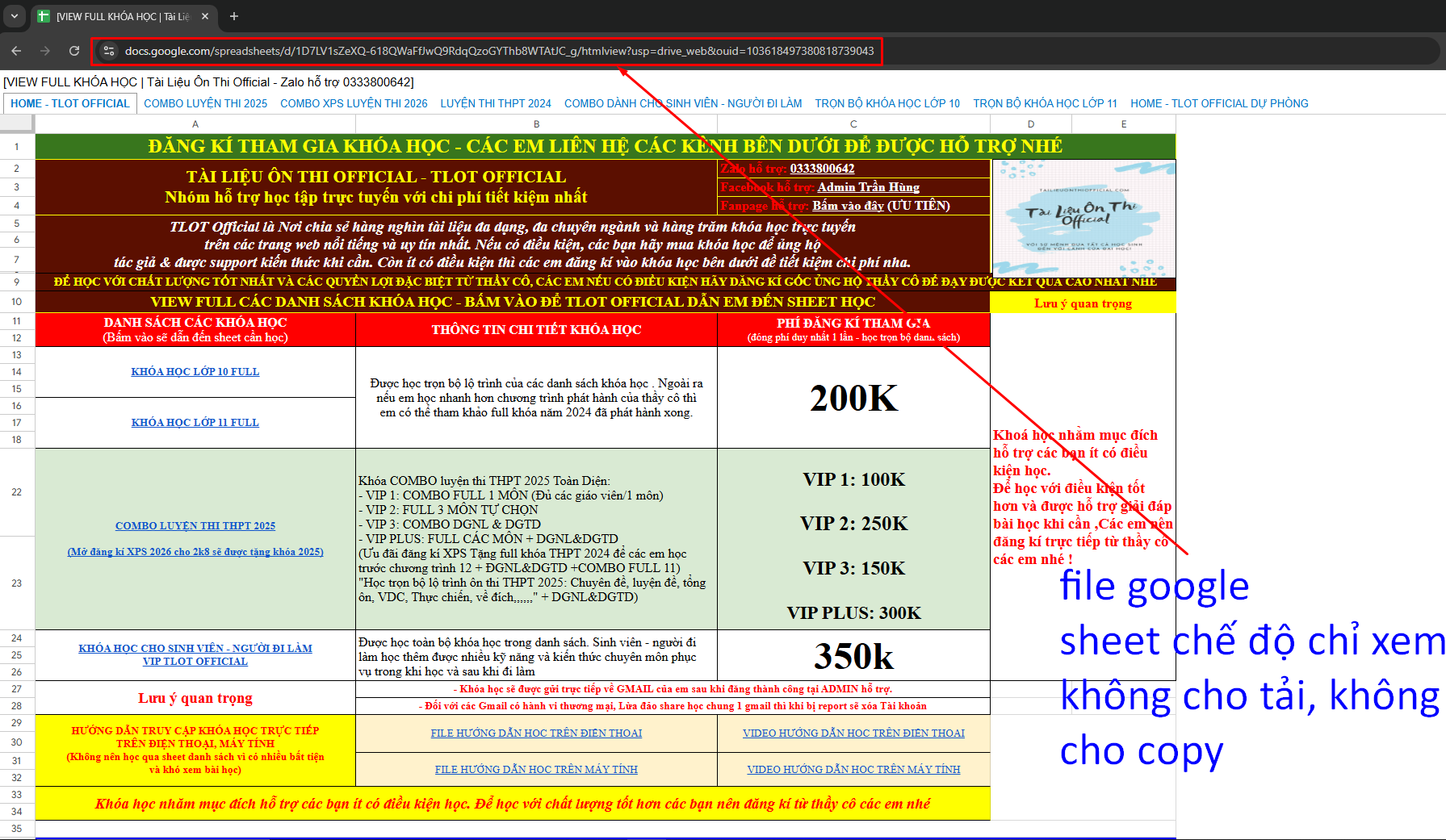Screen dimensions: 1446x840
Task: Click column A header
Action: tap(195, 124)
